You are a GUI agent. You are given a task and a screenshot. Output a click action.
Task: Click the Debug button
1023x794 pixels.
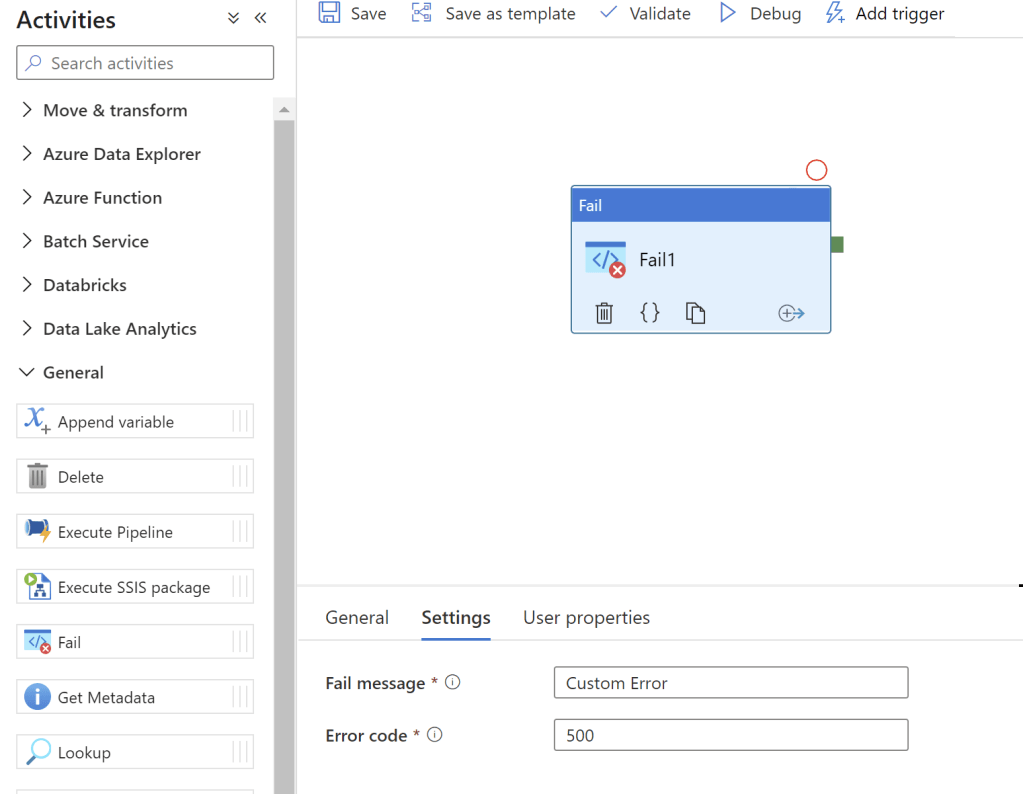pos(760,13)
